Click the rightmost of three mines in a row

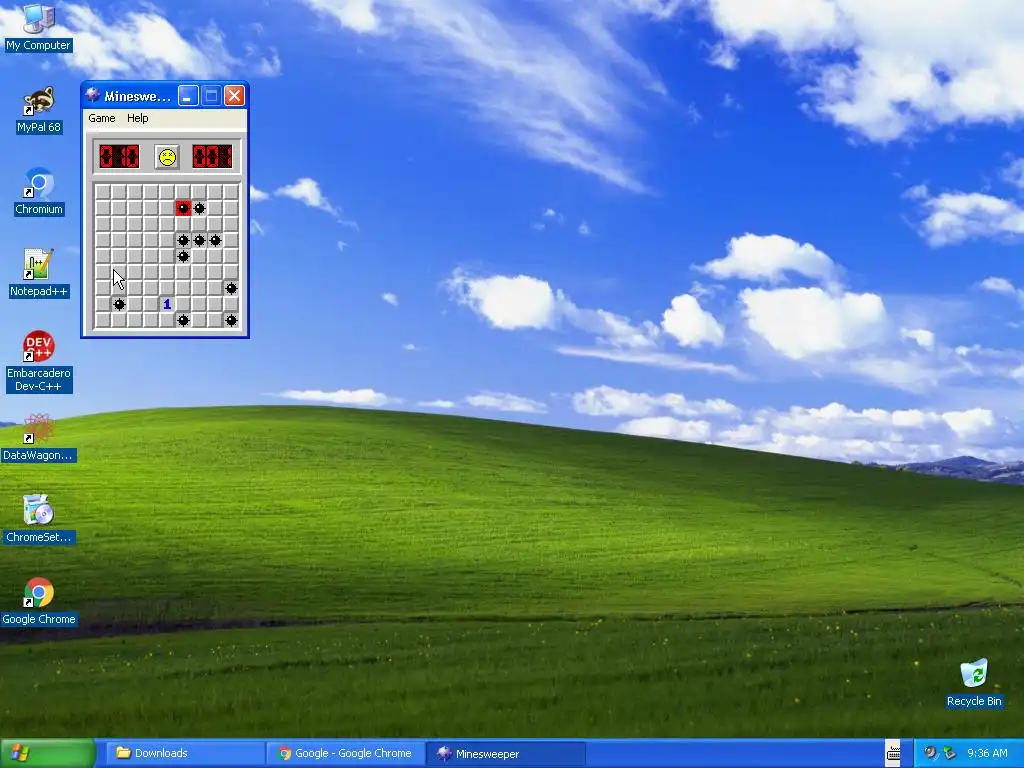click(216, 240)
